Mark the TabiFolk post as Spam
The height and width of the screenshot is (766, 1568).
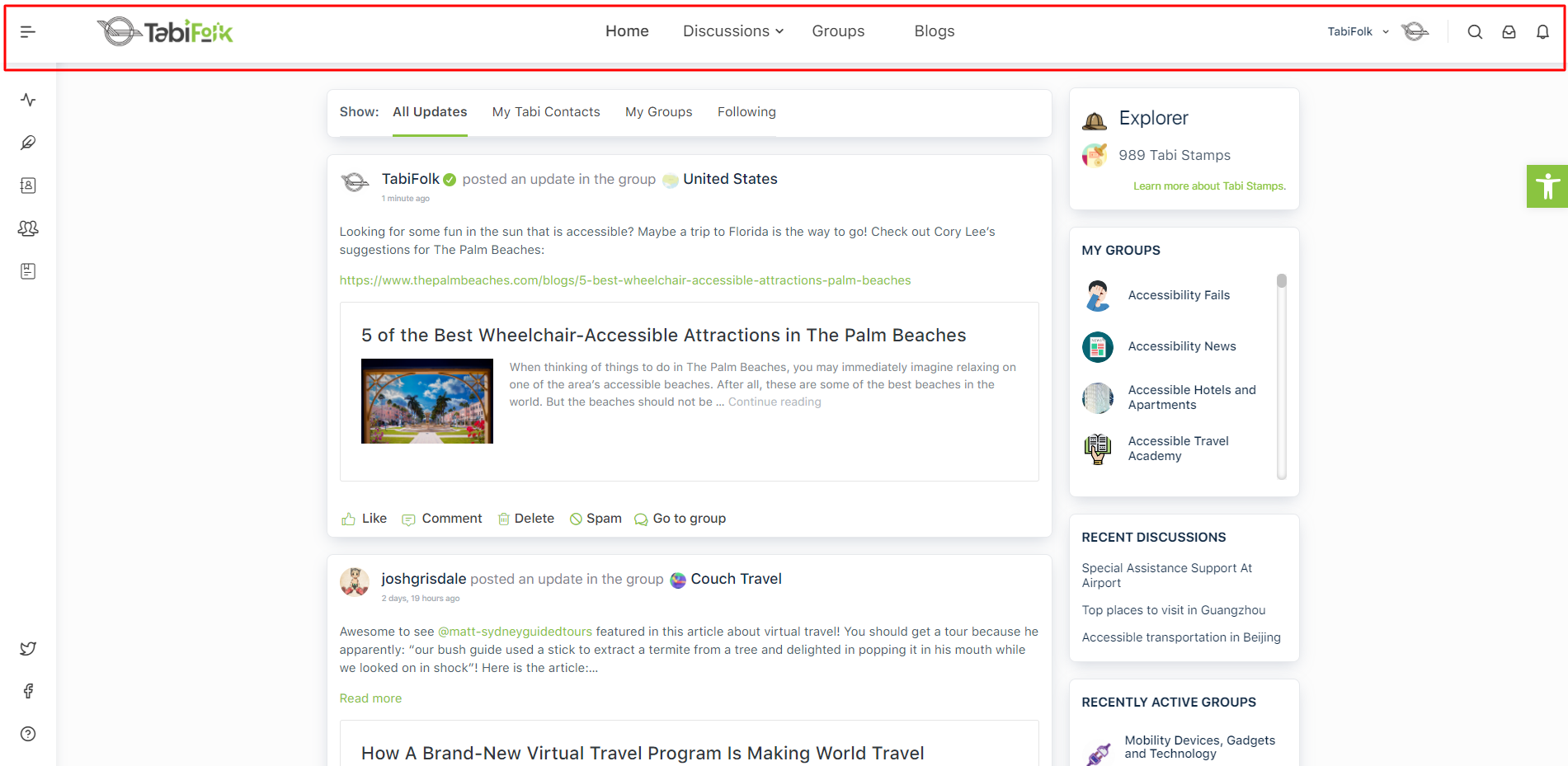(x=596, y=519)
